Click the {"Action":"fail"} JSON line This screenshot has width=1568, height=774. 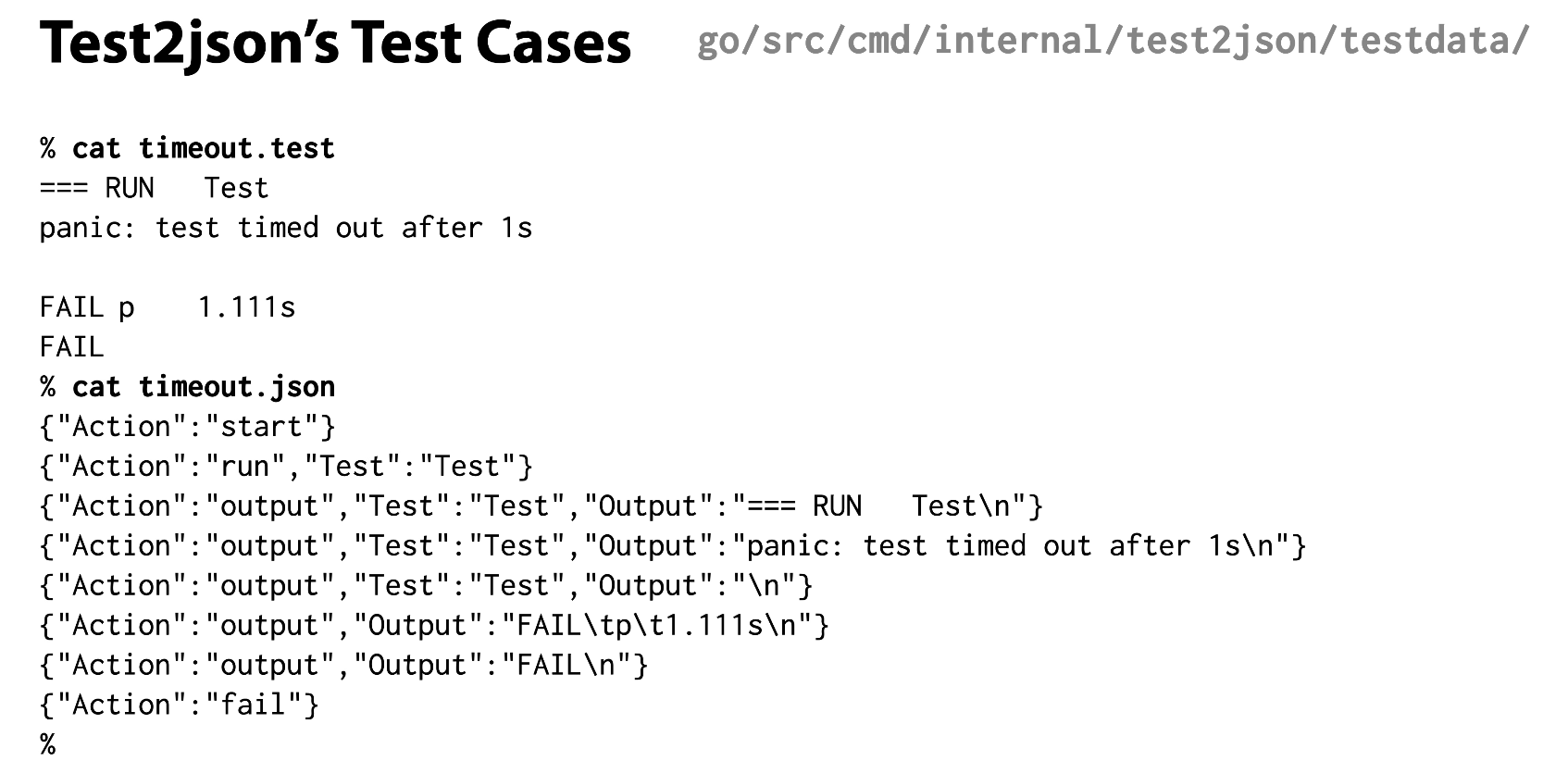coord(179,705)
